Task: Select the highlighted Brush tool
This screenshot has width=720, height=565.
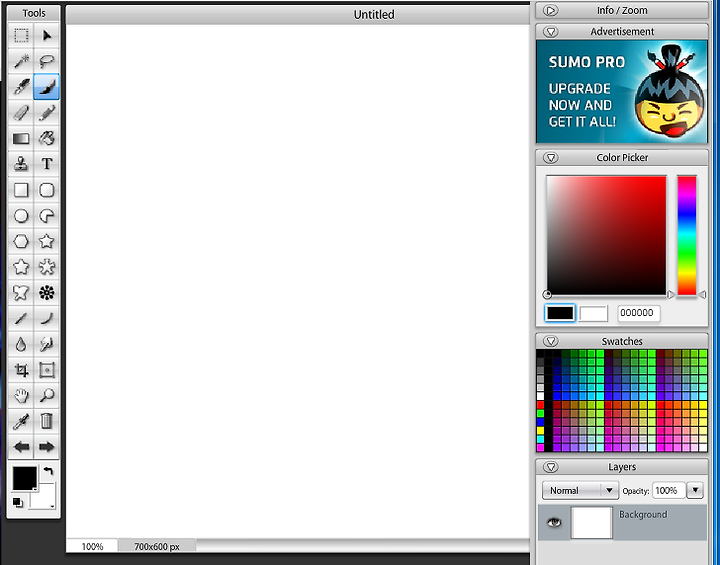Action: (46, 86)
